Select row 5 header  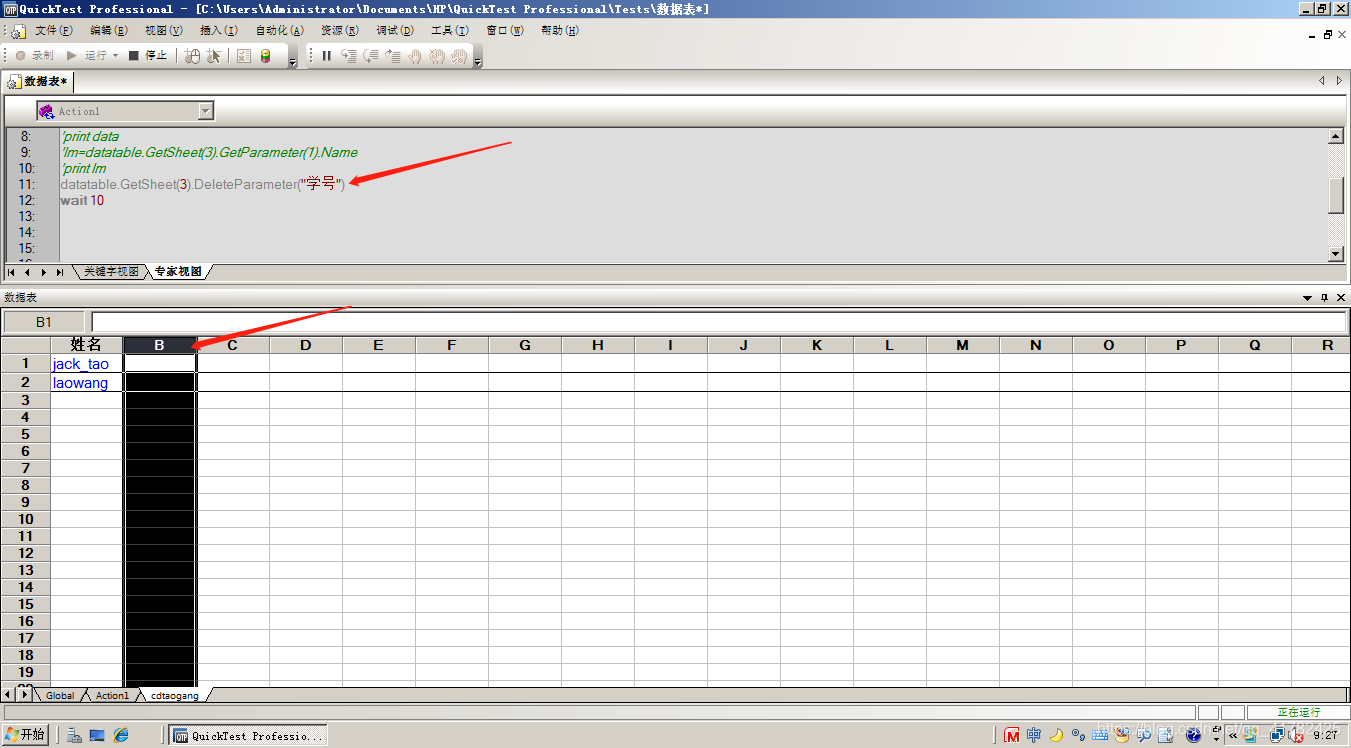(x=26, y=434)
